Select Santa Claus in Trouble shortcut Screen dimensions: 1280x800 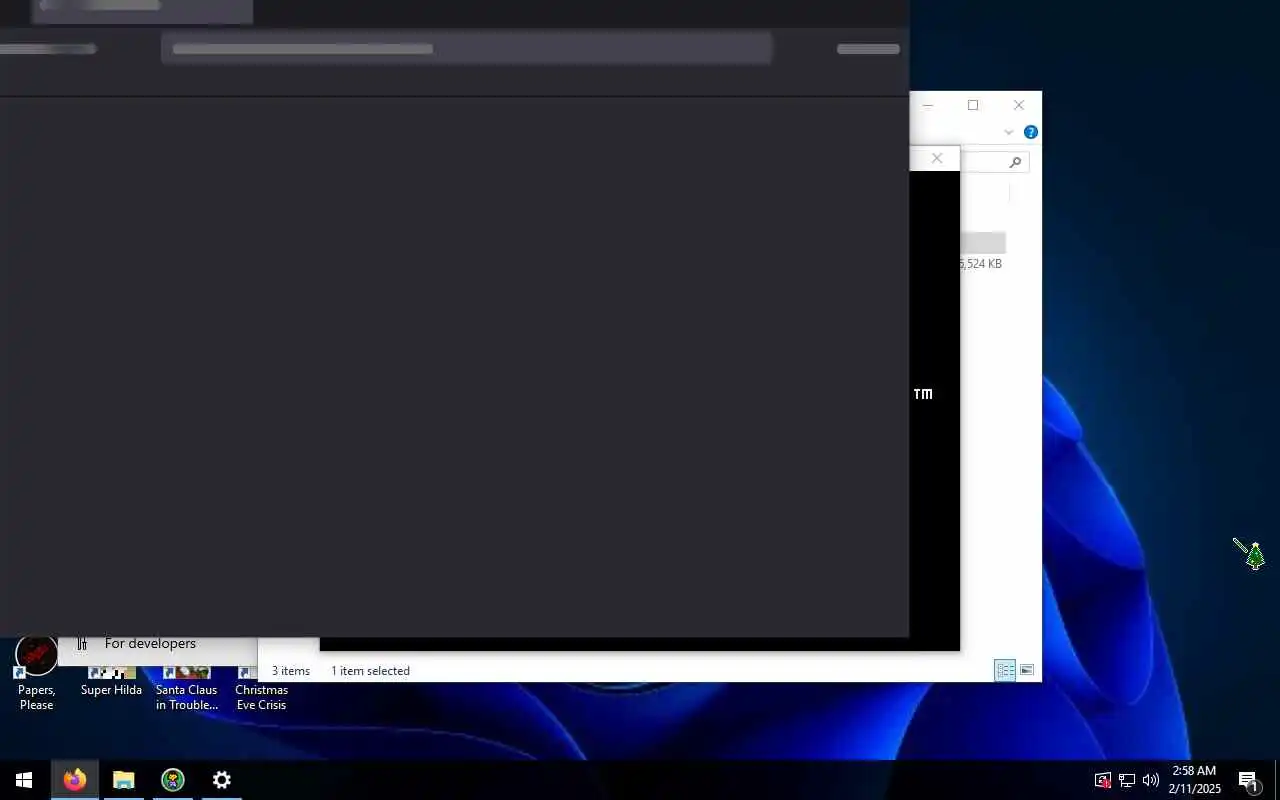[187, 689]
